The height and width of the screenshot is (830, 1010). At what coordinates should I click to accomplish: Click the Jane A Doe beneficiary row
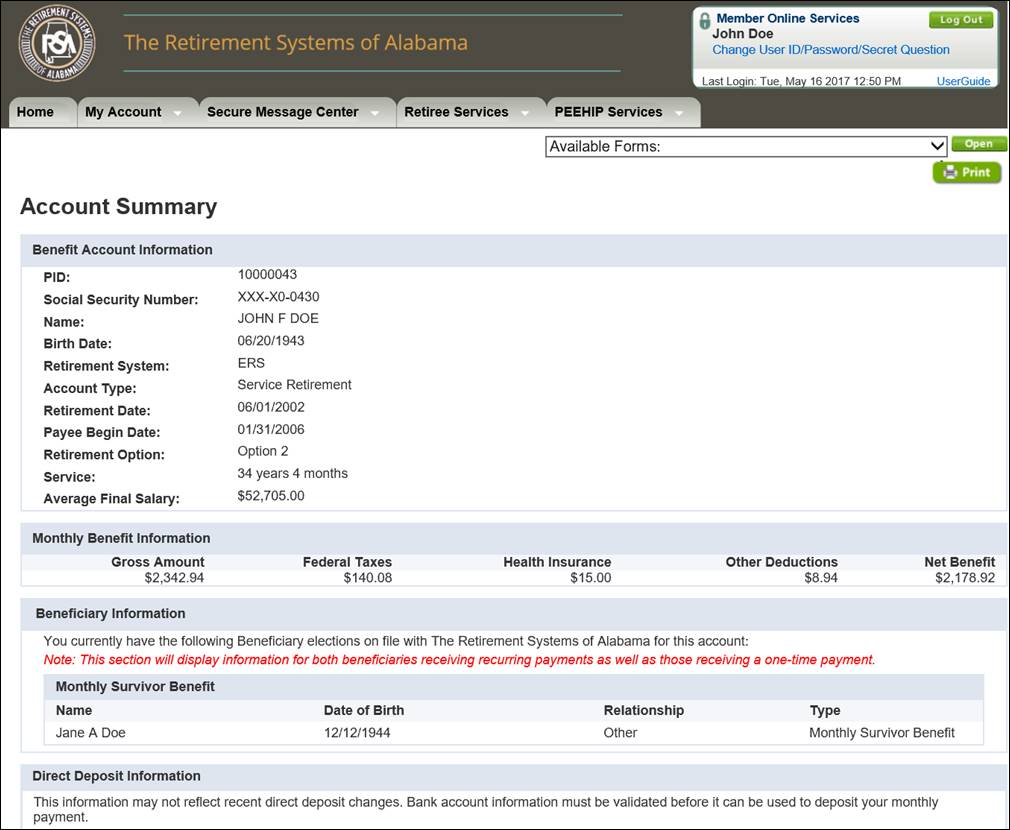tap(513, 733)
